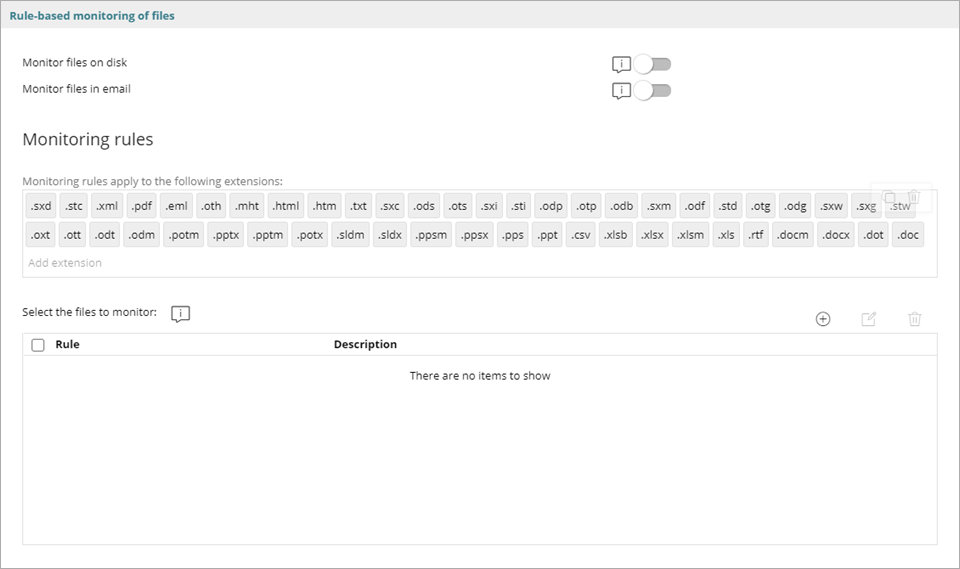Image resolution: width=960 pixels, height=569 pixels.
Task: Select the .xlsb extension tag
Action: pos(615,235)
